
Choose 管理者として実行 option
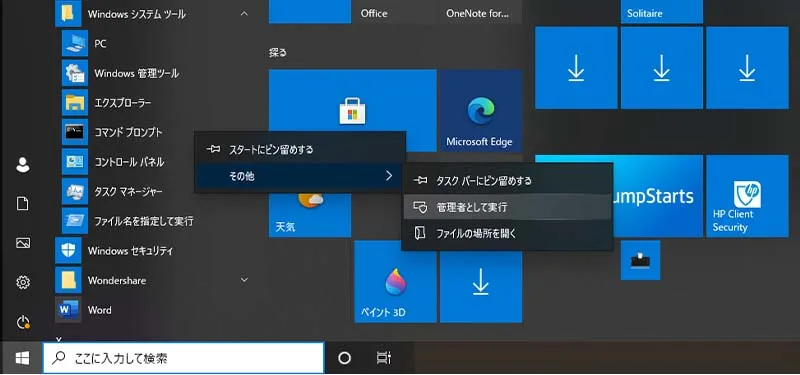tap(507, 207)
